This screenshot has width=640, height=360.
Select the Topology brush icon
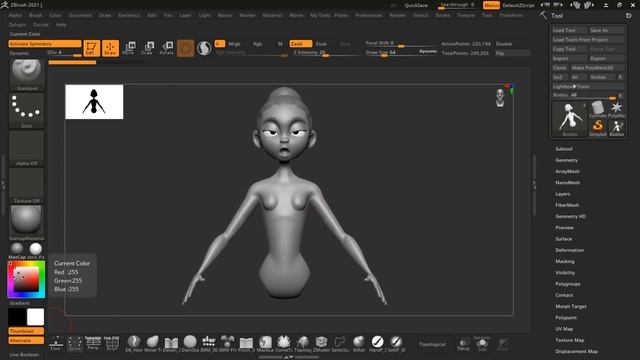(x=302, y=343)
